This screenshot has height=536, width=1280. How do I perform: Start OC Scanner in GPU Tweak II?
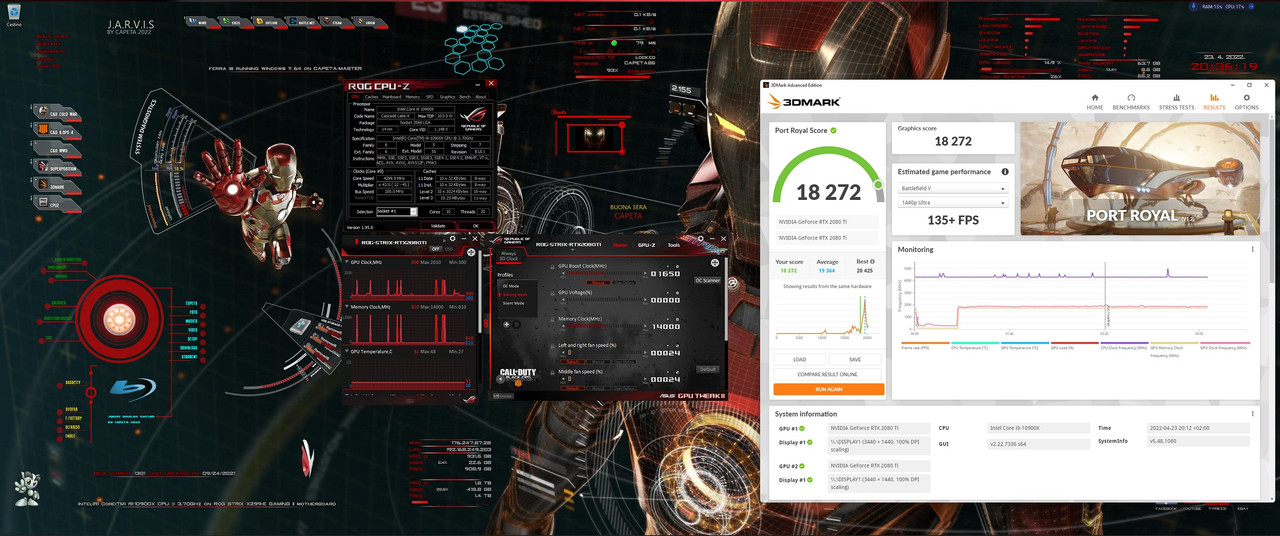707,280
